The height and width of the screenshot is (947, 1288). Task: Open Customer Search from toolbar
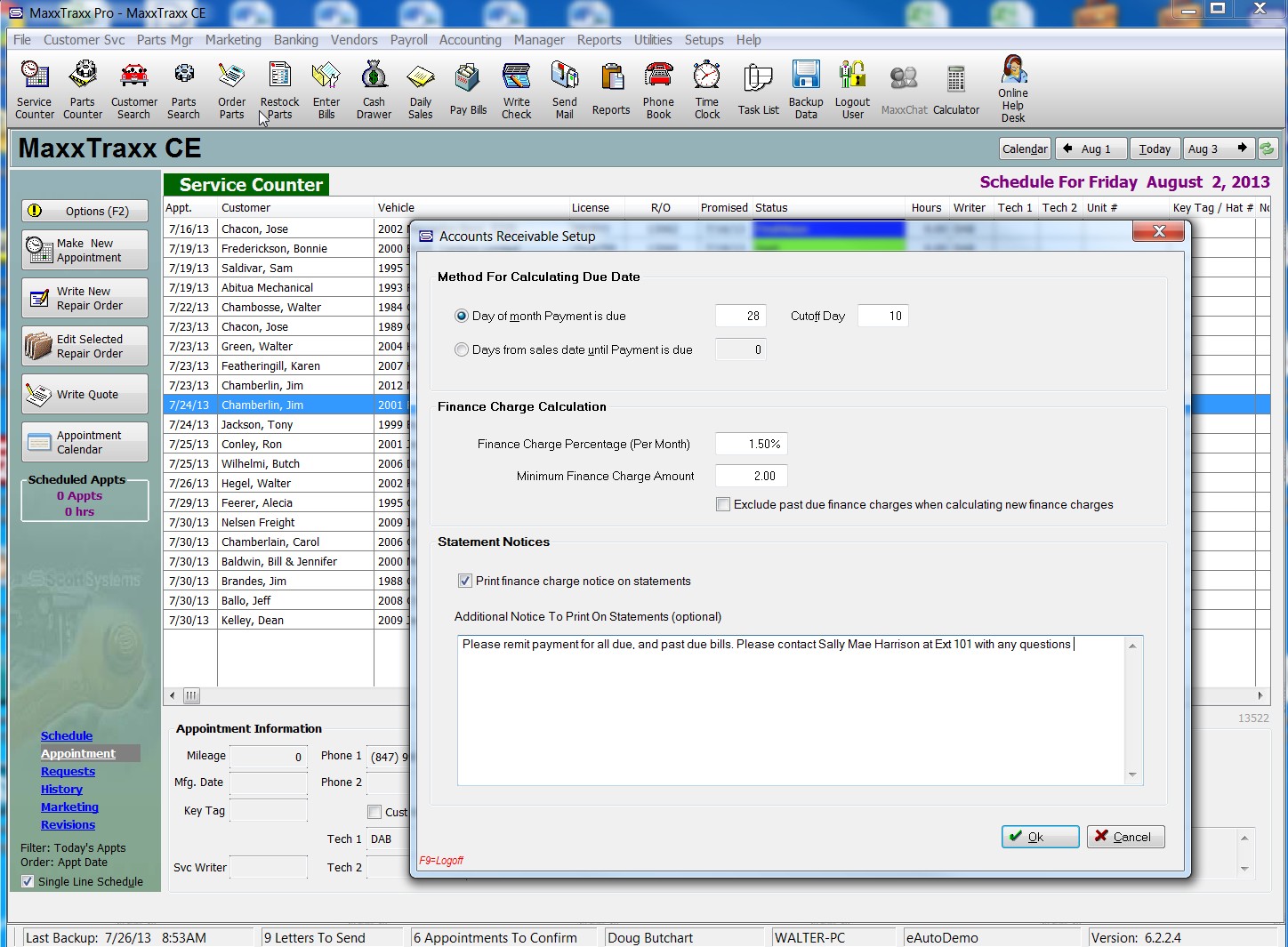pos(134,90)
